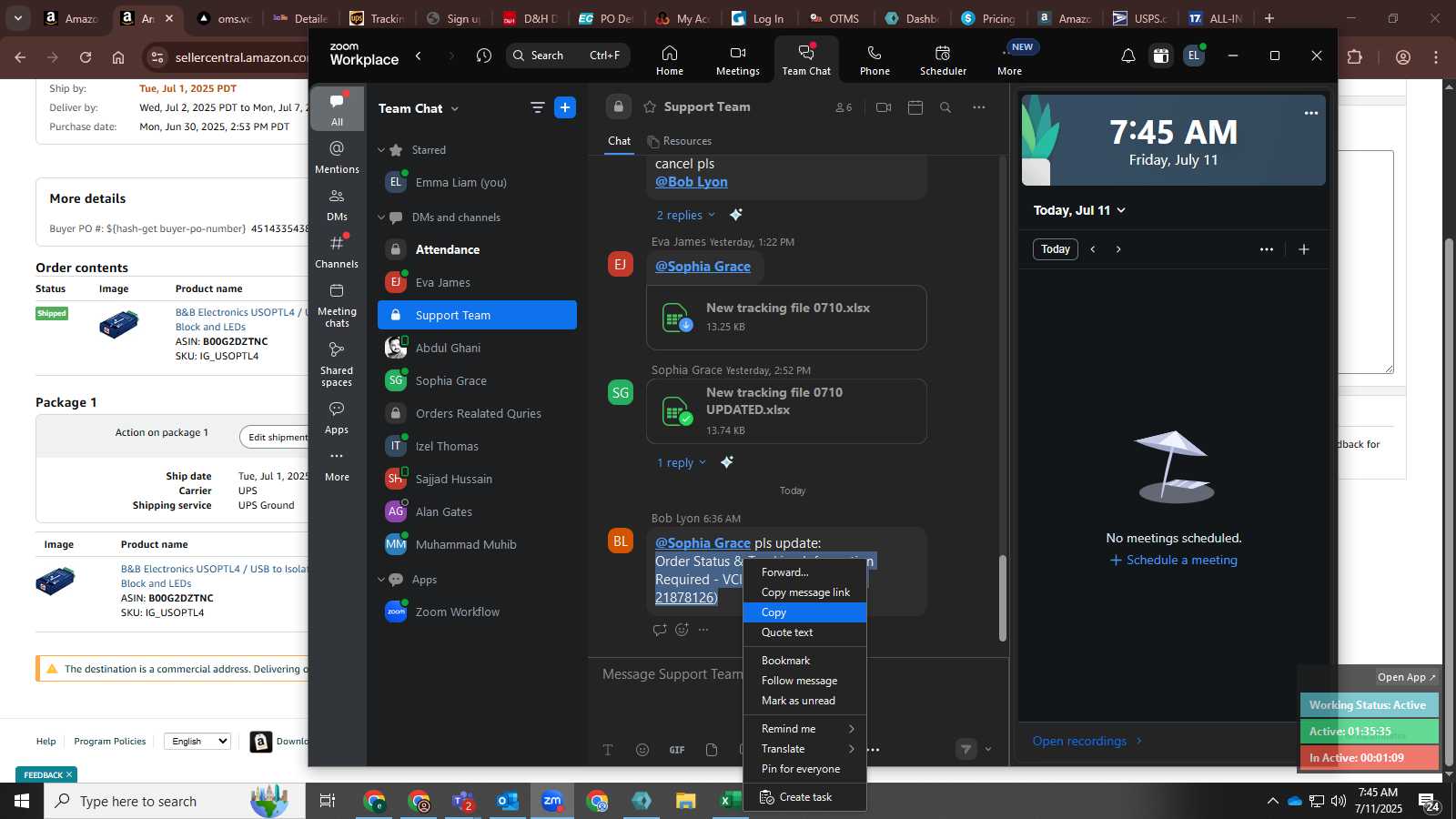Open the Phone tab in Zoom
Viewport: 1456px width, 819px height.
point(875,60)
